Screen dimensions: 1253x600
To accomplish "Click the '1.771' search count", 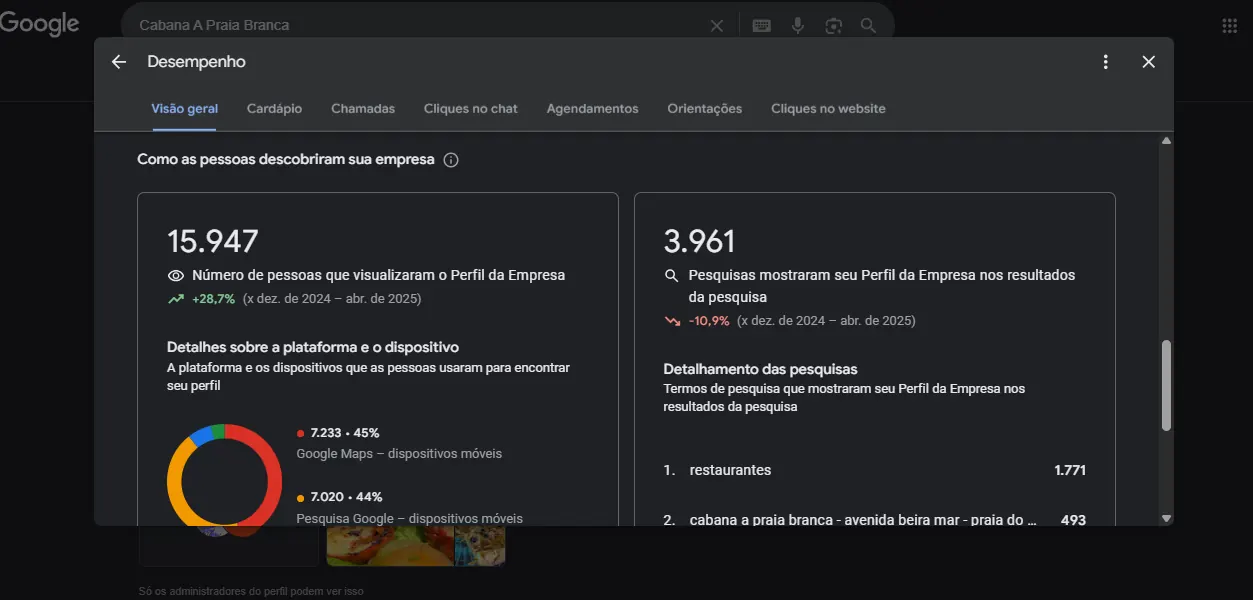I will [x=1070, y=470].
